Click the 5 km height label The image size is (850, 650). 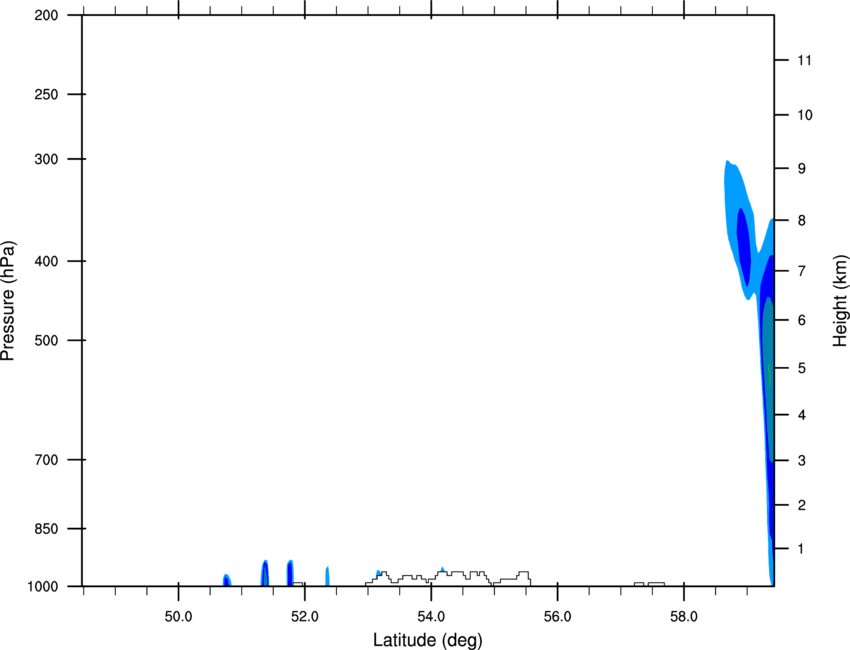point(802,368)
